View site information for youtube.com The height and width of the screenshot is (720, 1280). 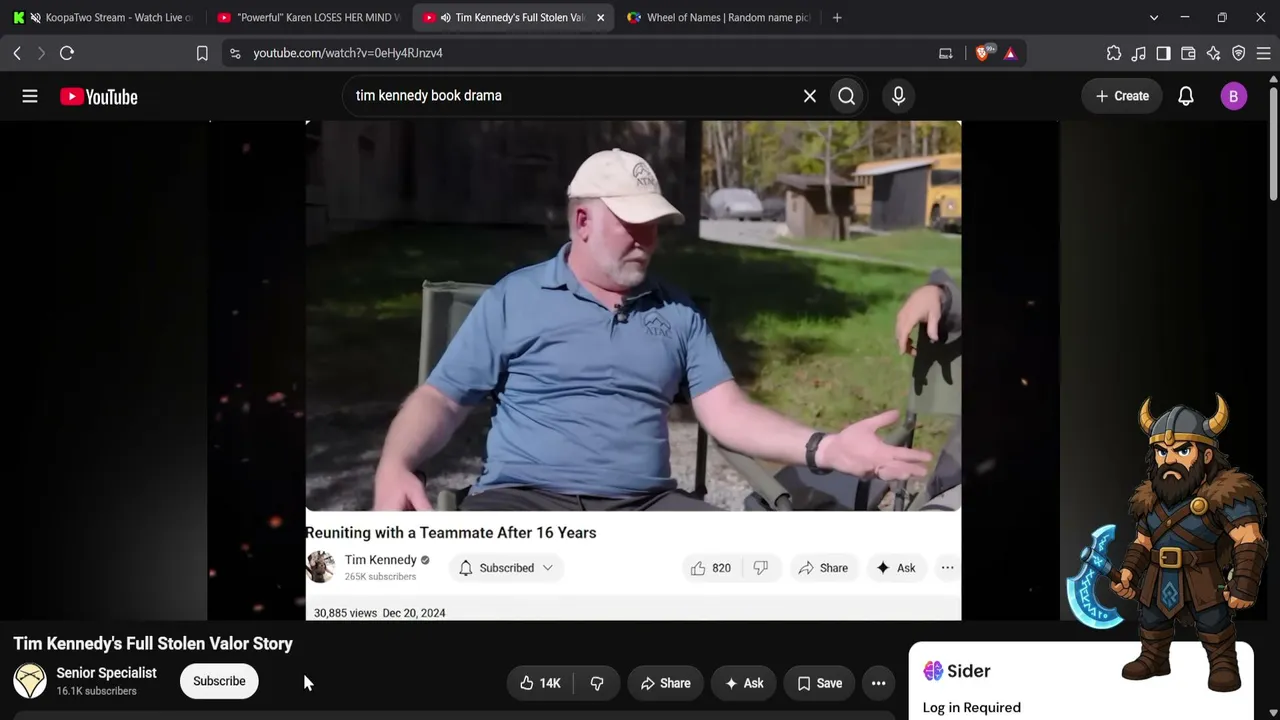point(235,53)
